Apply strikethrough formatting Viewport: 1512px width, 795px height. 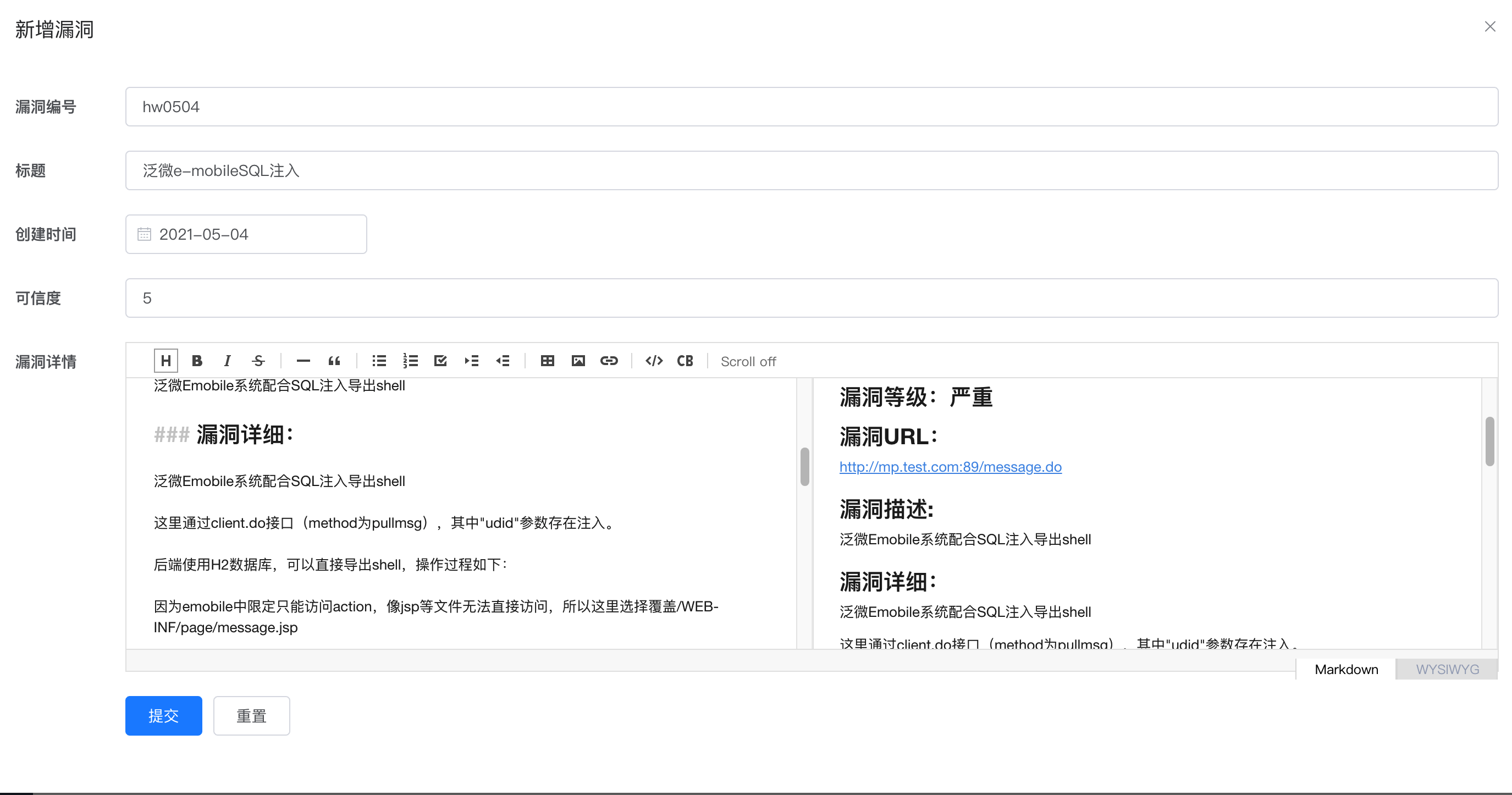pyautogui.click(x=258, y=361)
